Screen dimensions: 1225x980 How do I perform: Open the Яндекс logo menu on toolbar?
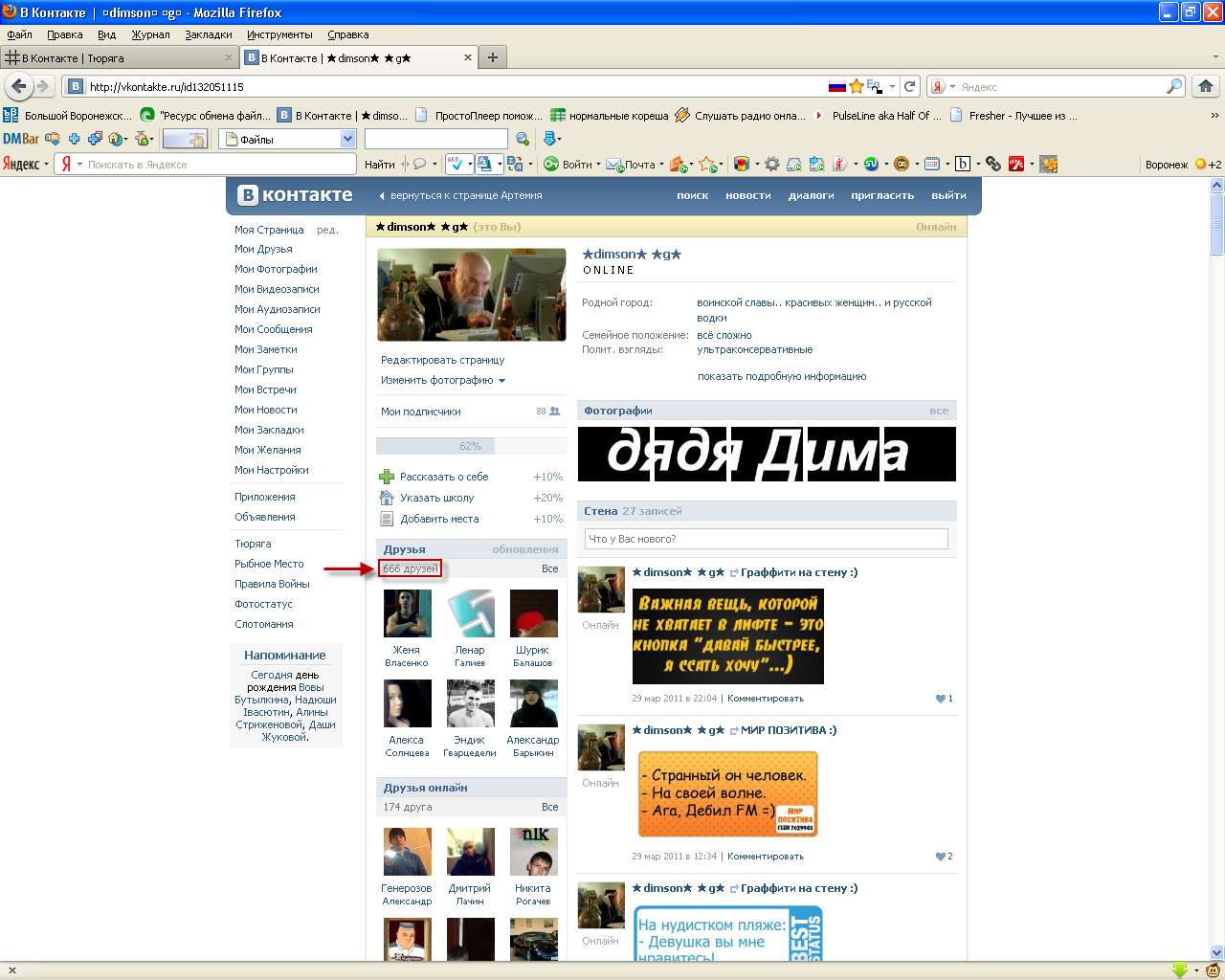coord(25,164)
